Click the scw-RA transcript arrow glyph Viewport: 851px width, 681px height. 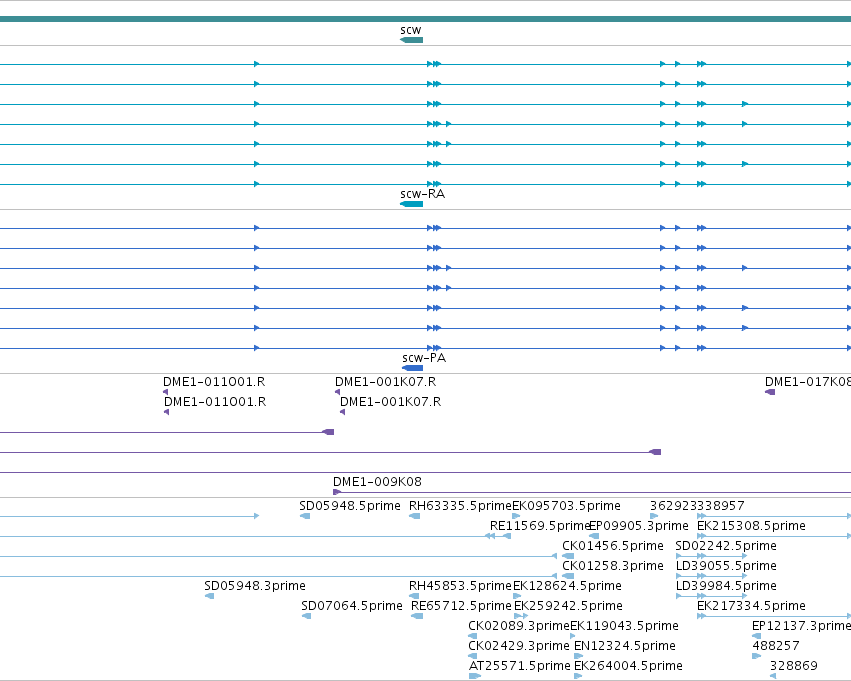411,204
